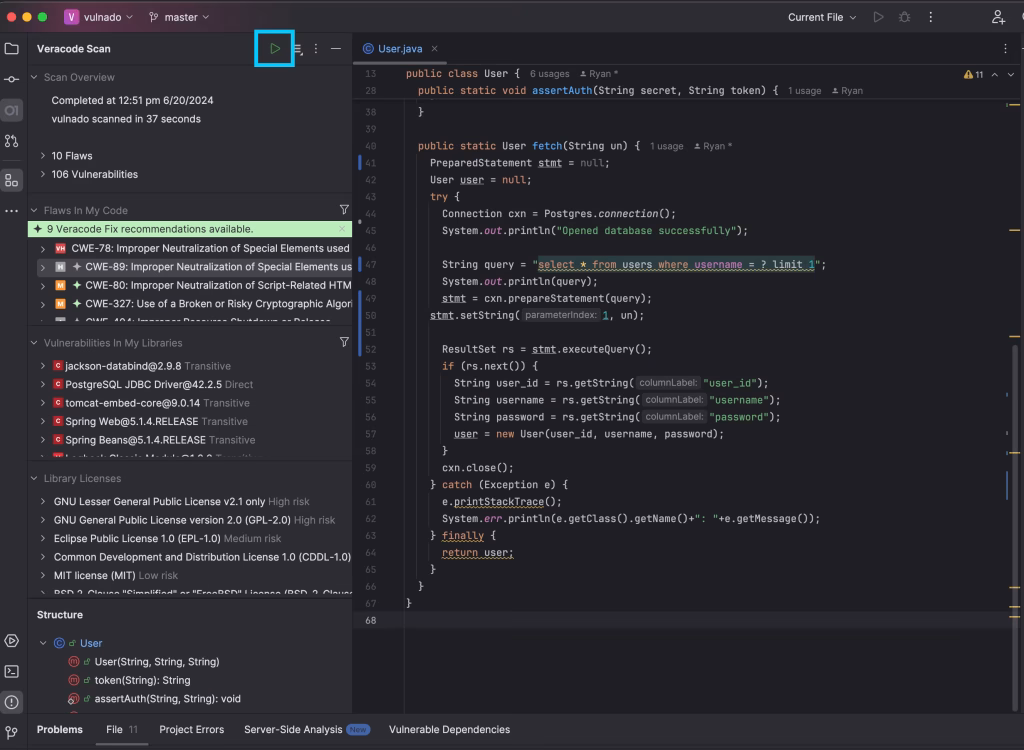Open the Git tool window
Viewport: 1024px width, 750px height.
12,732
